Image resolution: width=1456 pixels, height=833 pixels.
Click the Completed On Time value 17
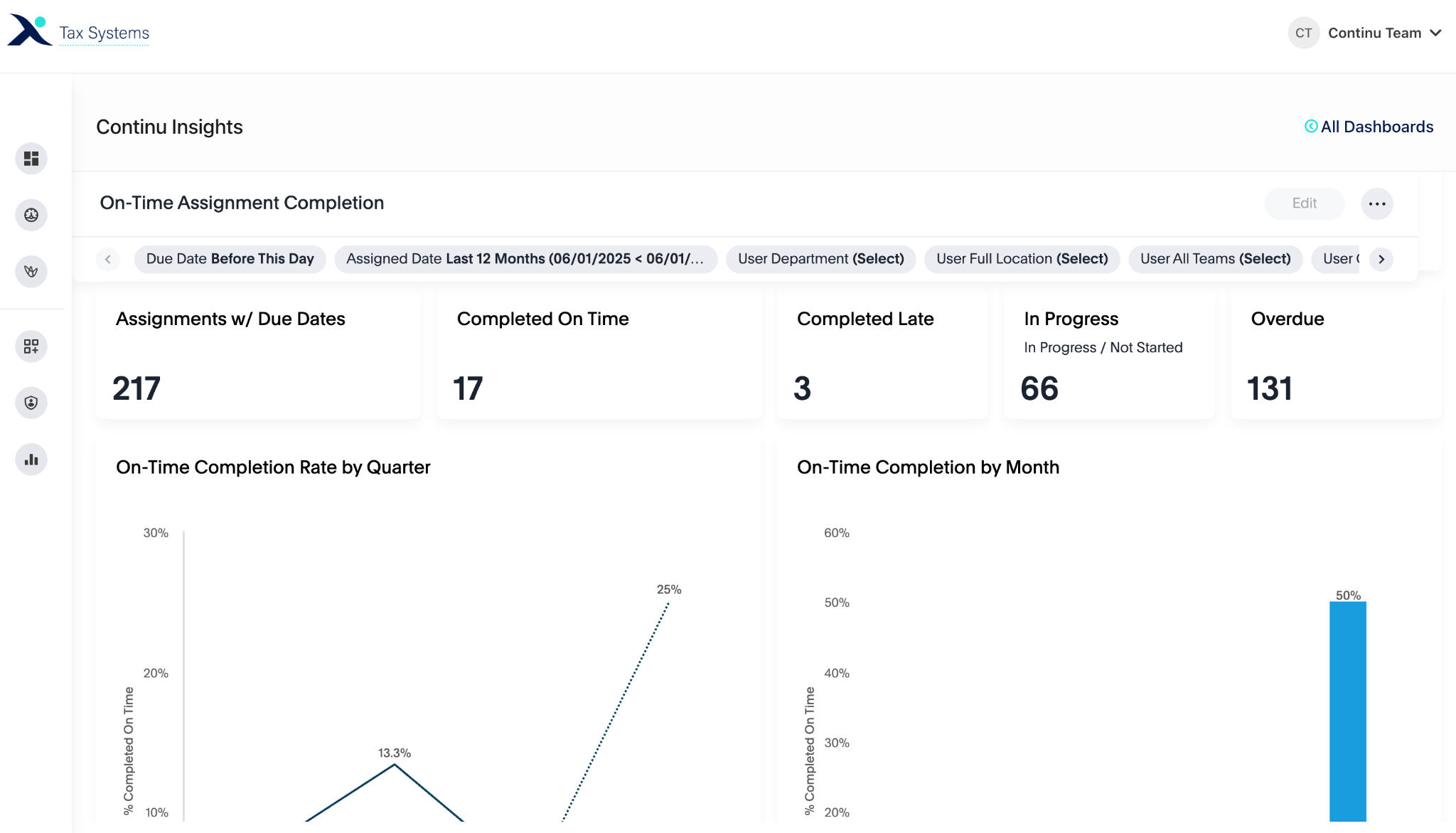[x=468, y=388]
